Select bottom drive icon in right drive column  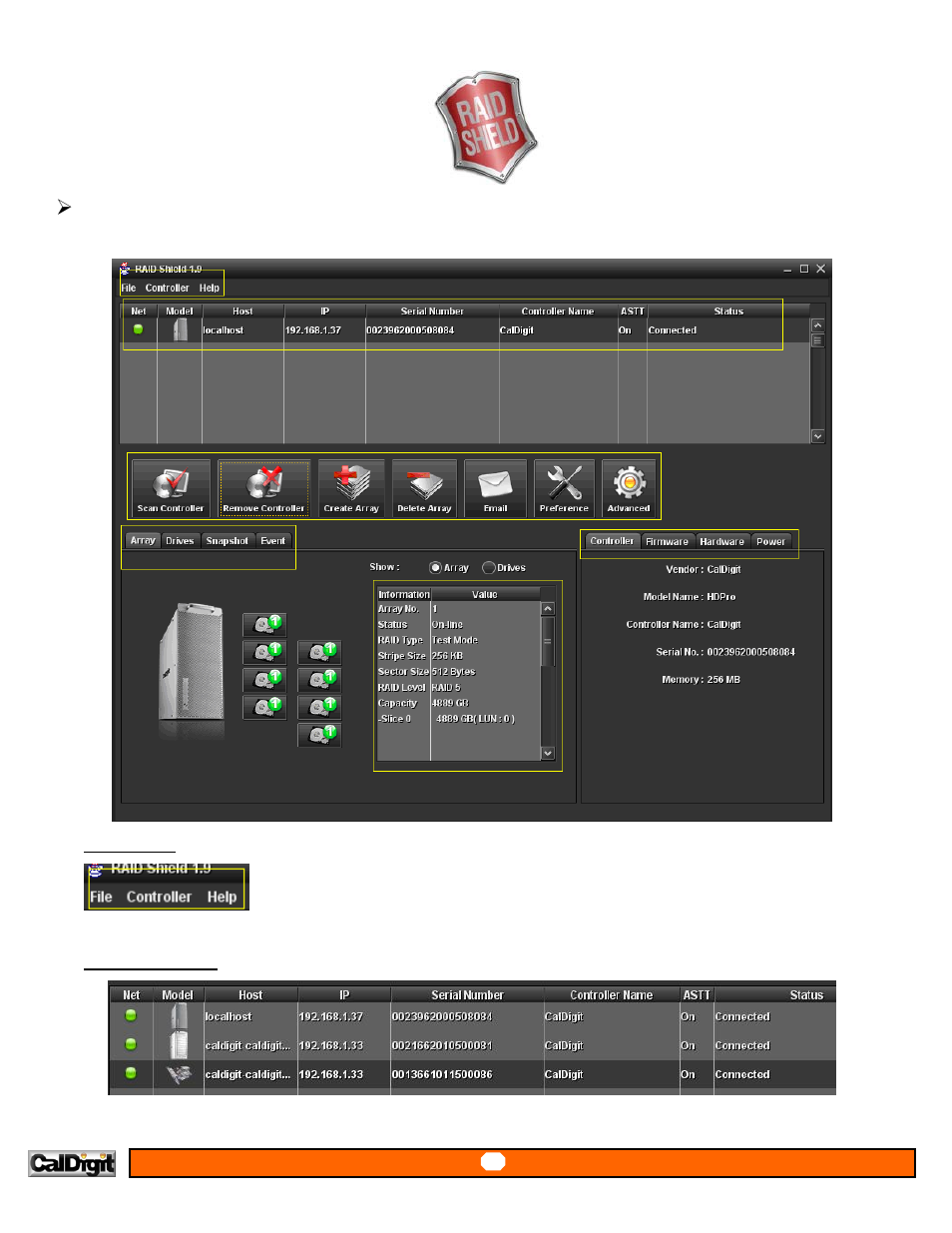(x=319, y=735)
